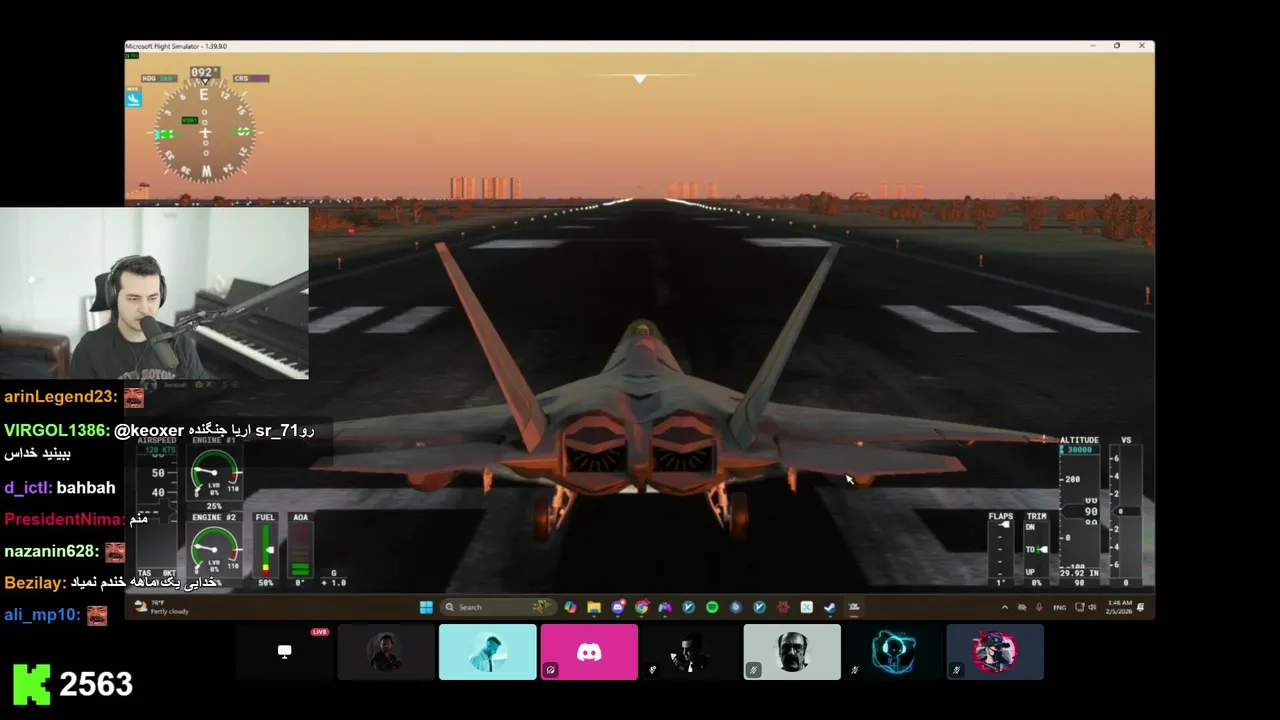Click the notification bell in taskbar
Screen dimensions: 1280x720
[x=1141, y=607]
